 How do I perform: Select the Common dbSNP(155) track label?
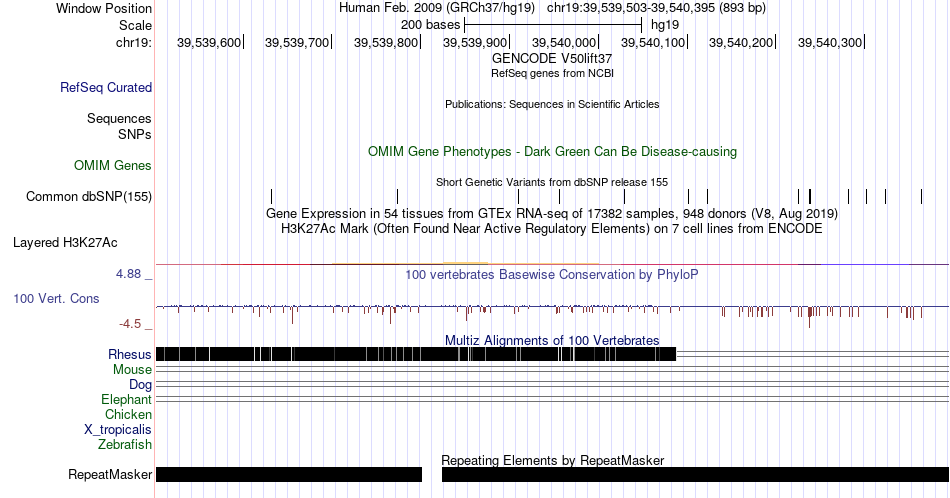point(89,196)
